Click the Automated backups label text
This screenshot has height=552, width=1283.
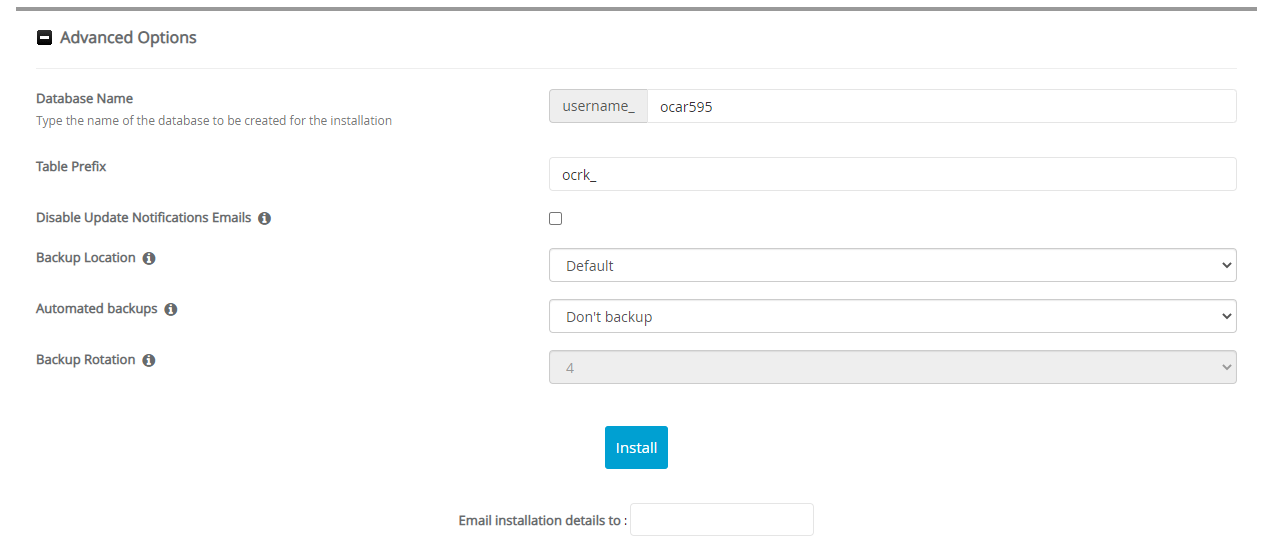click(96, 309)
